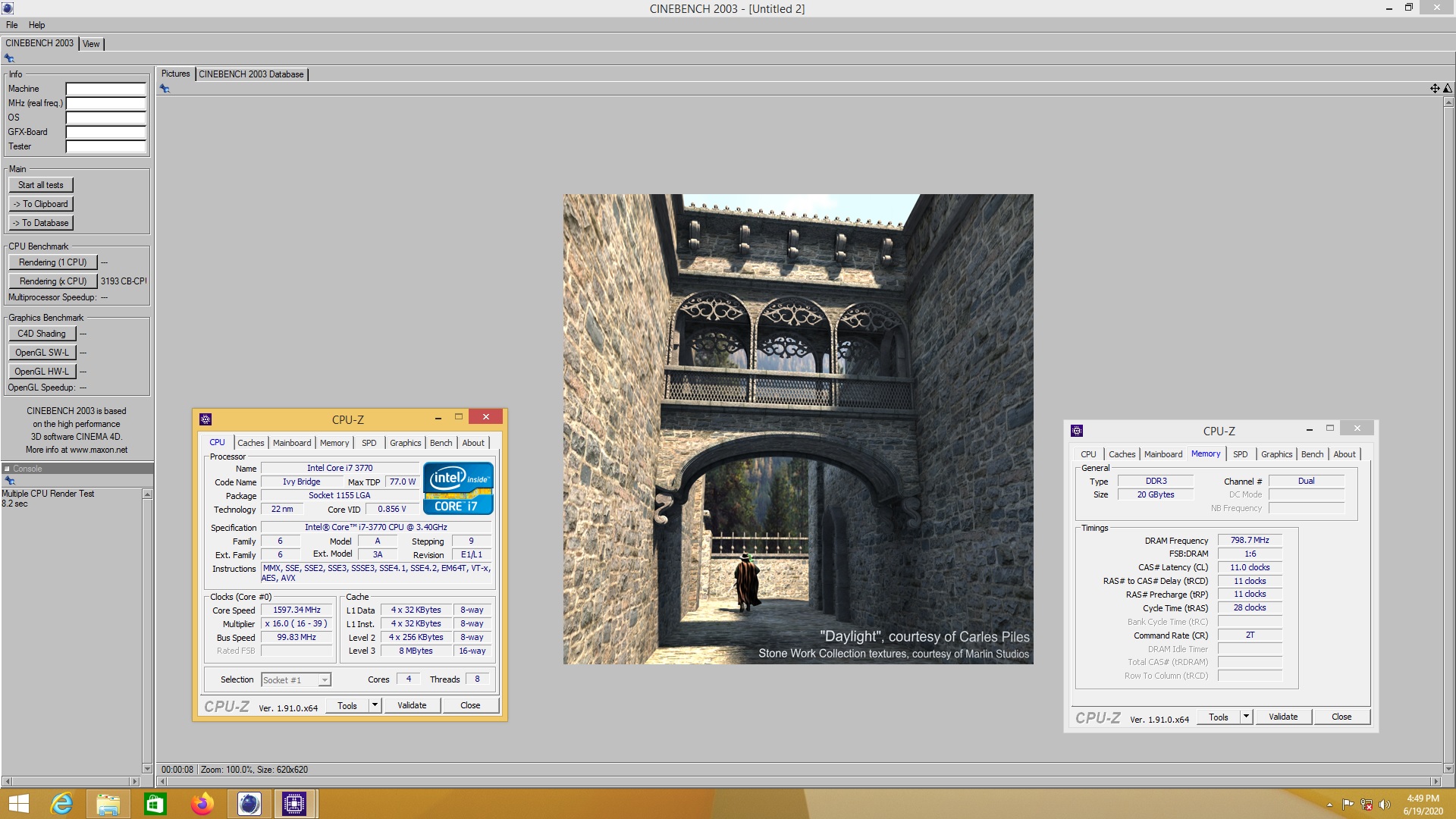Click in the Machine input field
The width and height of the screenshot is (1456, 819).
pos(105,89)
